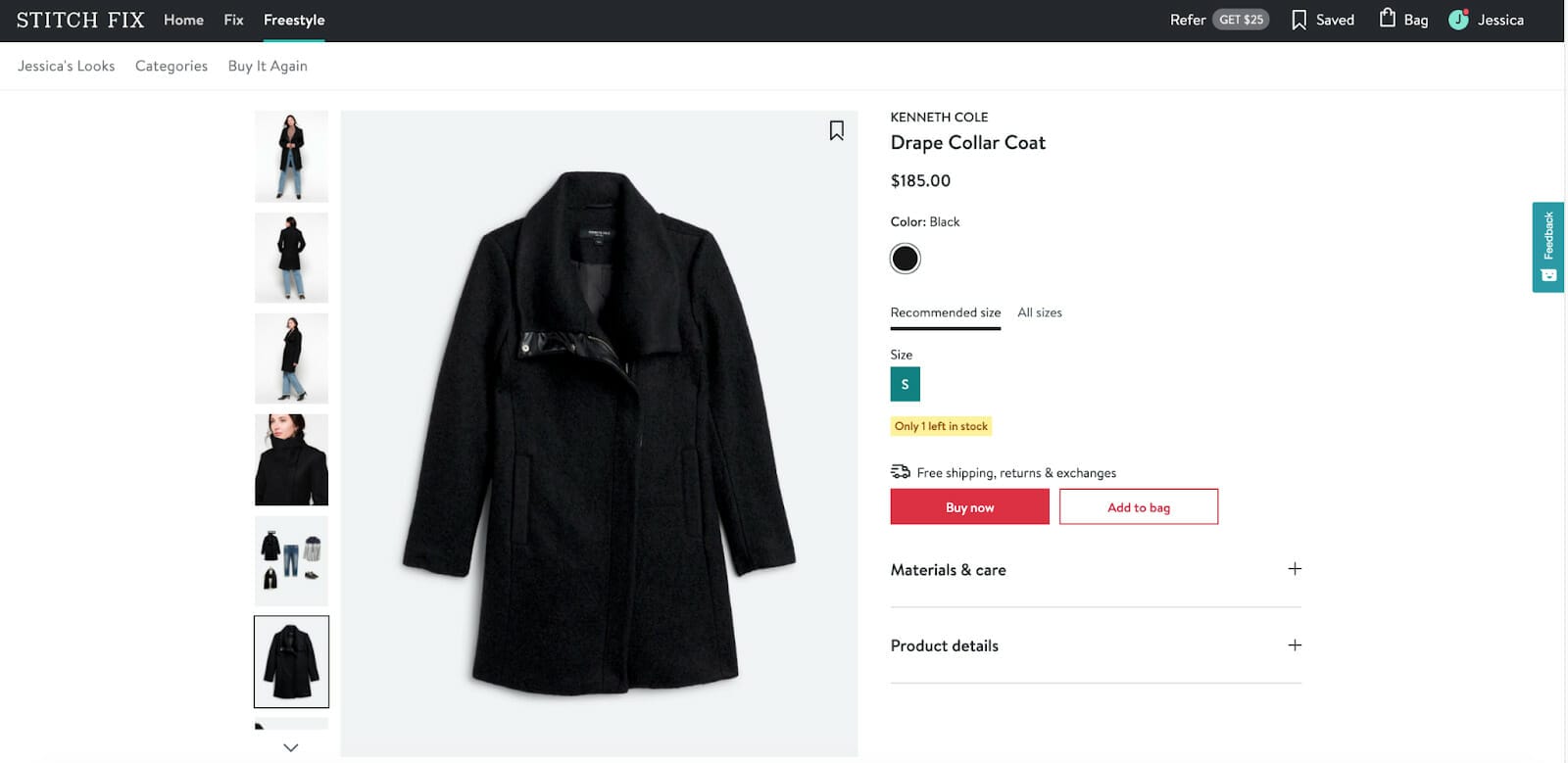Expand the Product details section
This screenshot has height=763, width=1568.
[x=1294, y=645]
